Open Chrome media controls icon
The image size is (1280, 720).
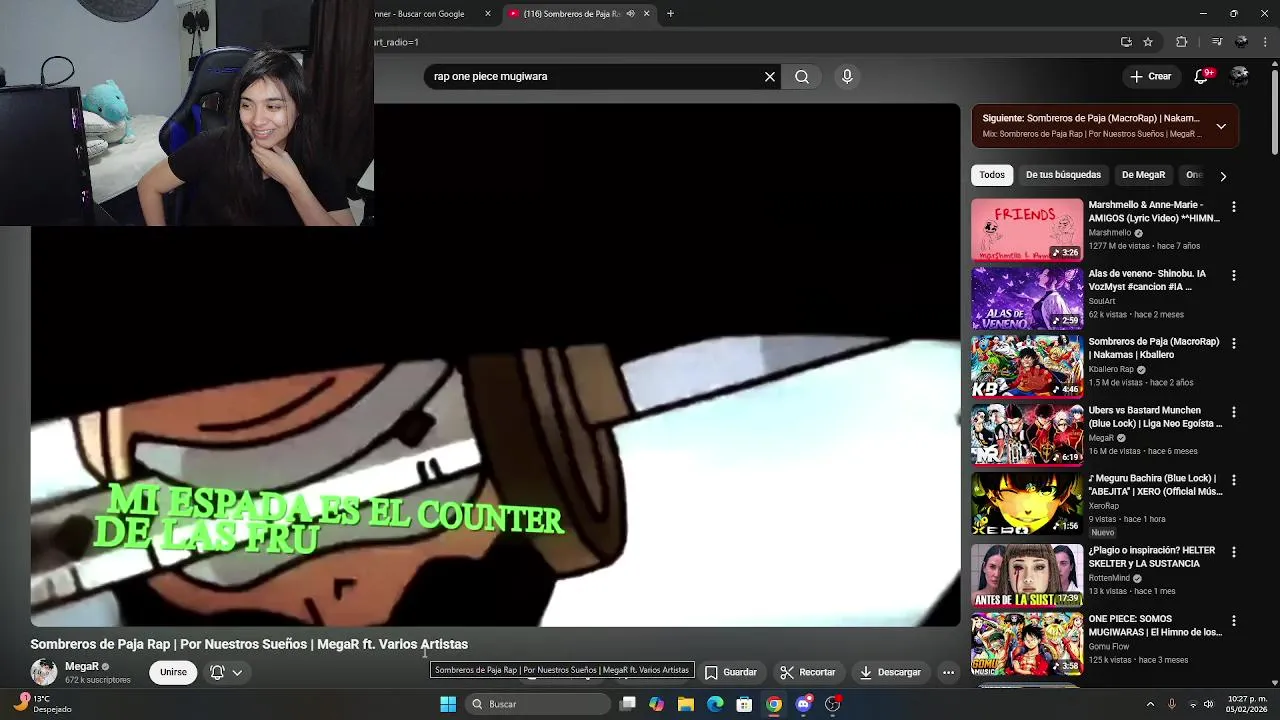click(1217, 42)
